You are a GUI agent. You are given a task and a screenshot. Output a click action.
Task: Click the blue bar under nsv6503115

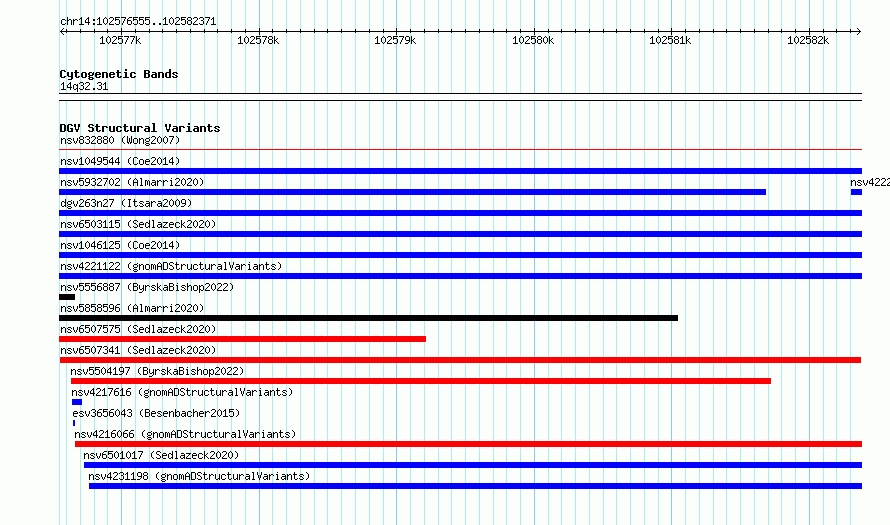tap(460, 234)
